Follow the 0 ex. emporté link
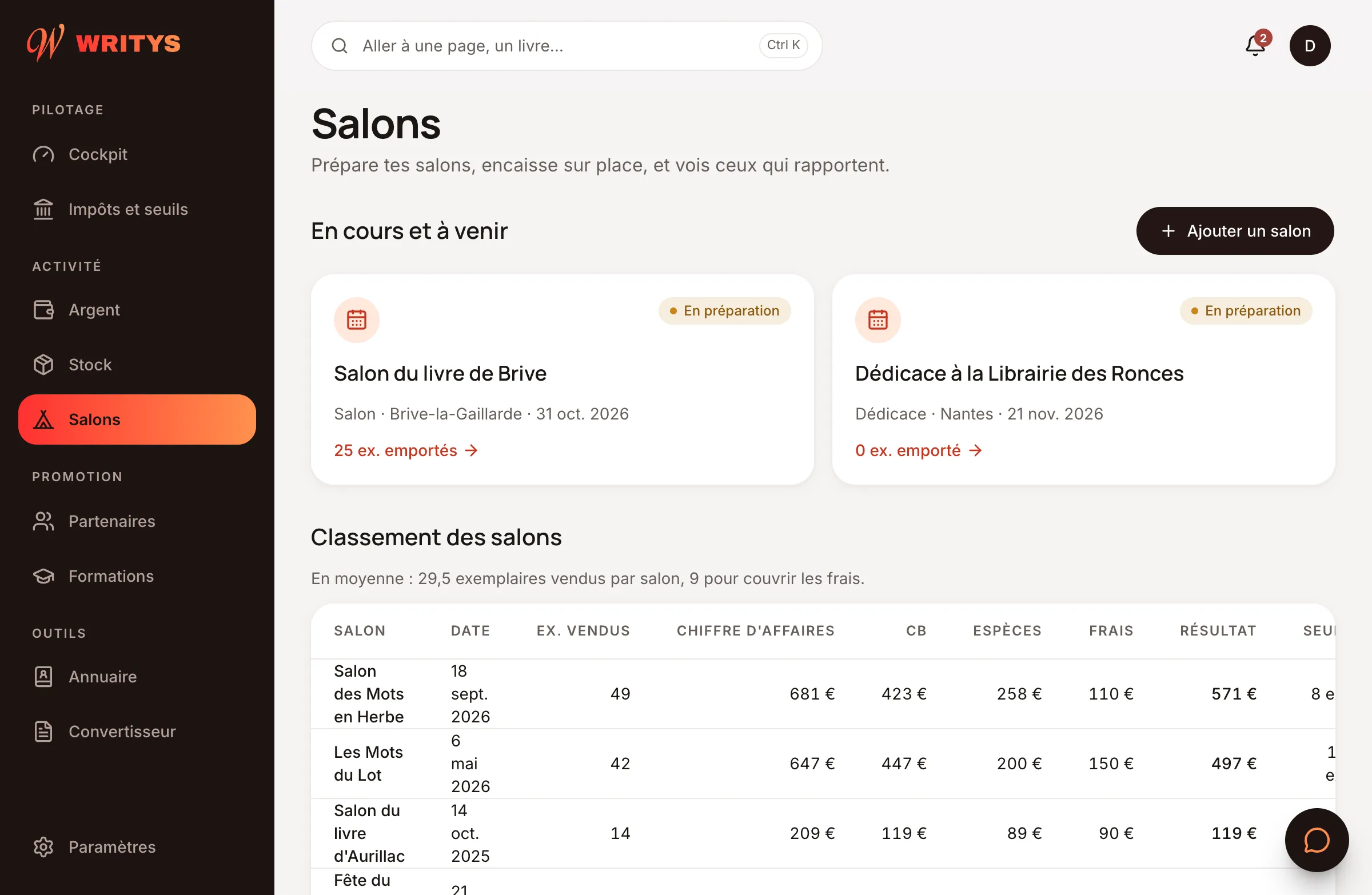The height and width of the screenshot is (895, 1372). [x=918, y=450]
